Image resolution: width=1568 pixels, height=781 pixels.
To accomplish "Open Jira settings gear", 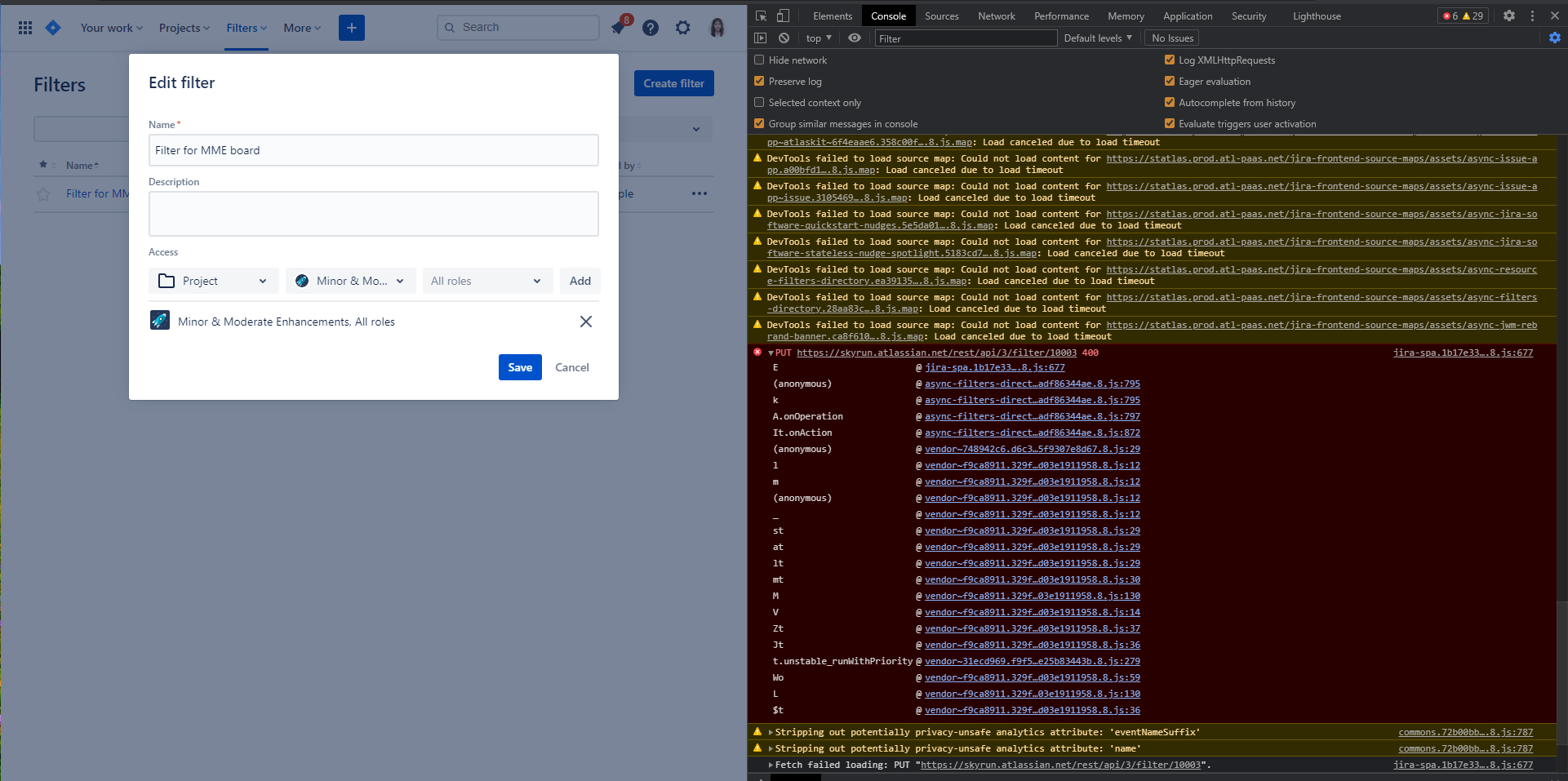I will click(x=683, y=28).
